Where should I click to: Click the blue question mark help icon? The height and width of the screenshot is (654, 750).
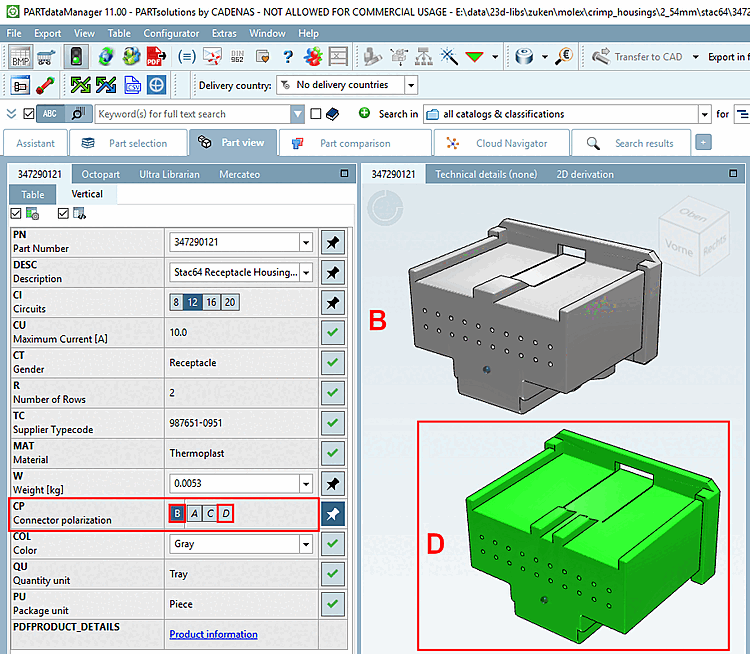point(287,56)
